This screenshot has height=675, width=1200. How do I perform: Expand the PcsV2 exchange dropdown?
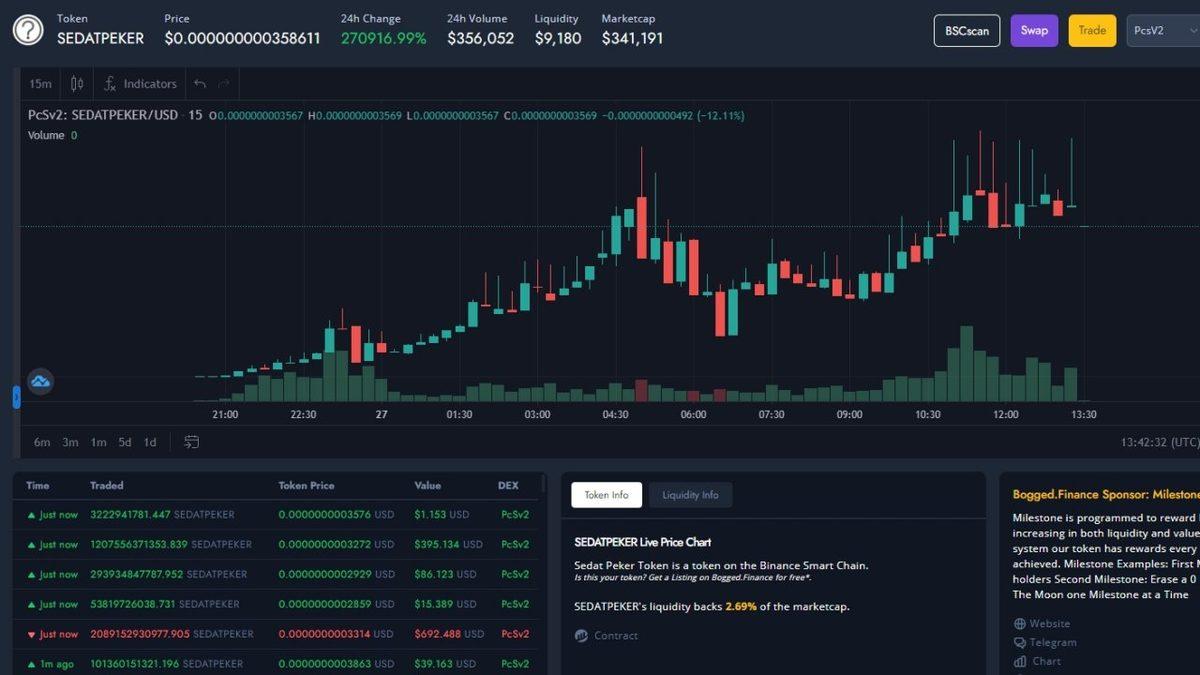pyautogui.click(x=1161, y=30)
